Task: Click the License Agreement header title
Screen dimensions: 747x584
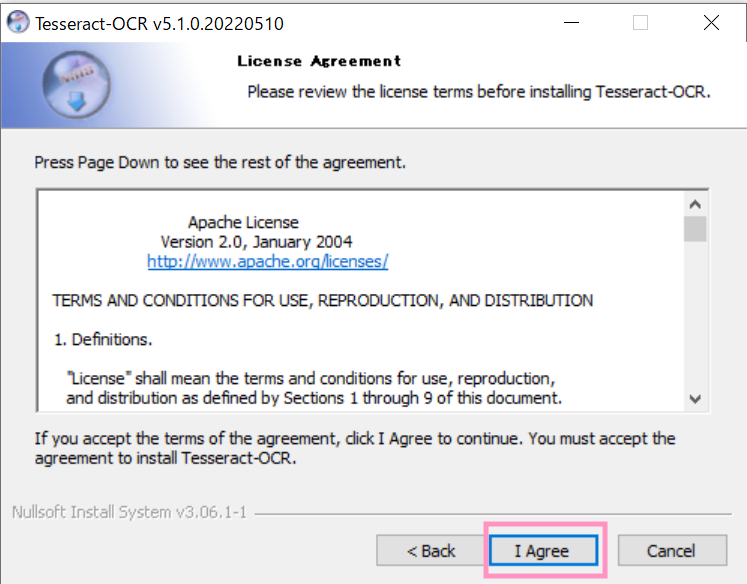Action: 319,61
